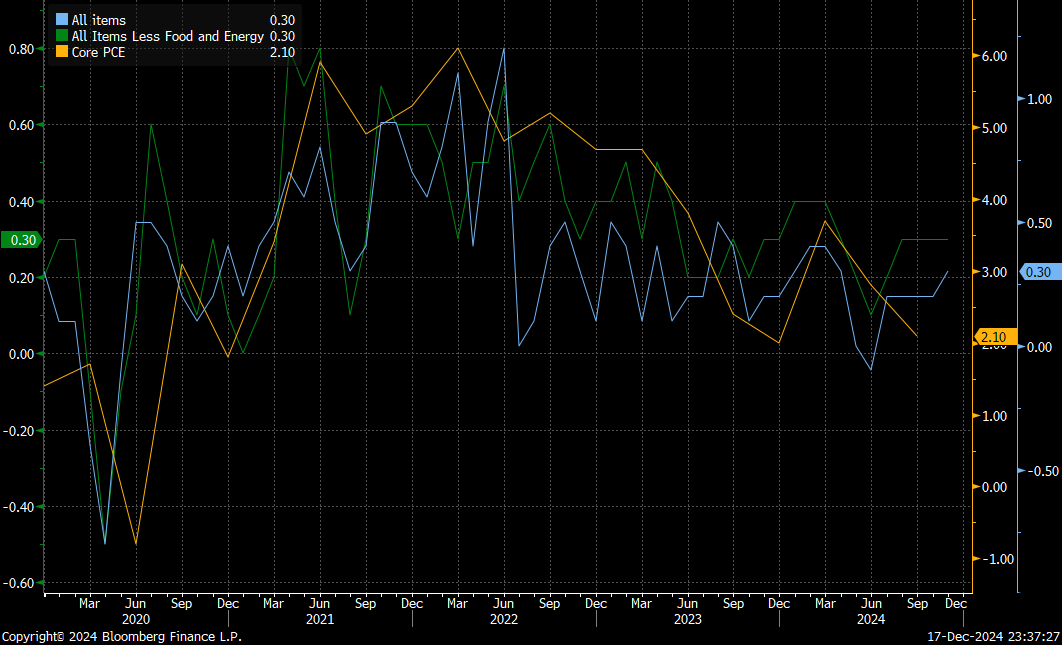Click the orange Core PCE legend swatch
The width and height of the screenshot is (1062, 645).
[62, 52]
